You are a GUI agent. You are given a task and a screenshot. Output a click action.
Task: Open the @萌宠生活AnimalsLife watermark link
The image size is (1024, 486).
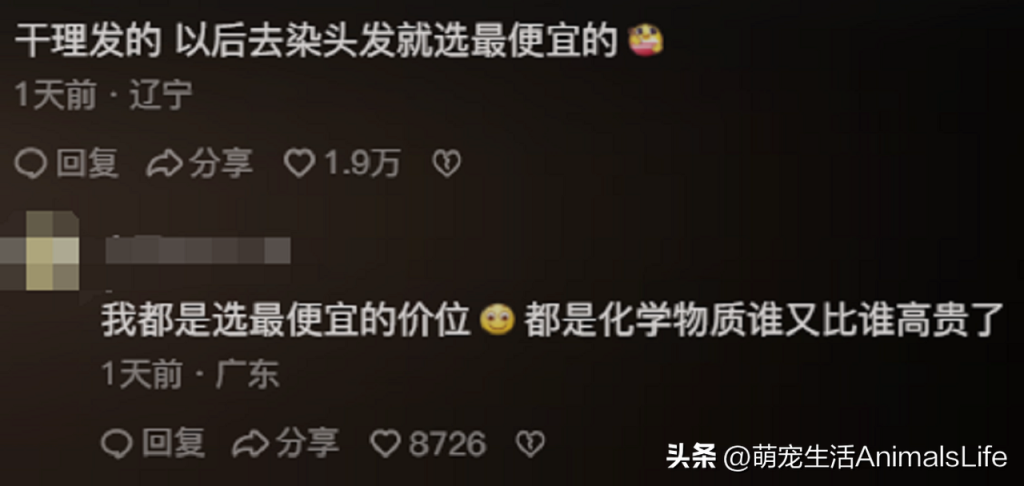(x=865, y=457)
